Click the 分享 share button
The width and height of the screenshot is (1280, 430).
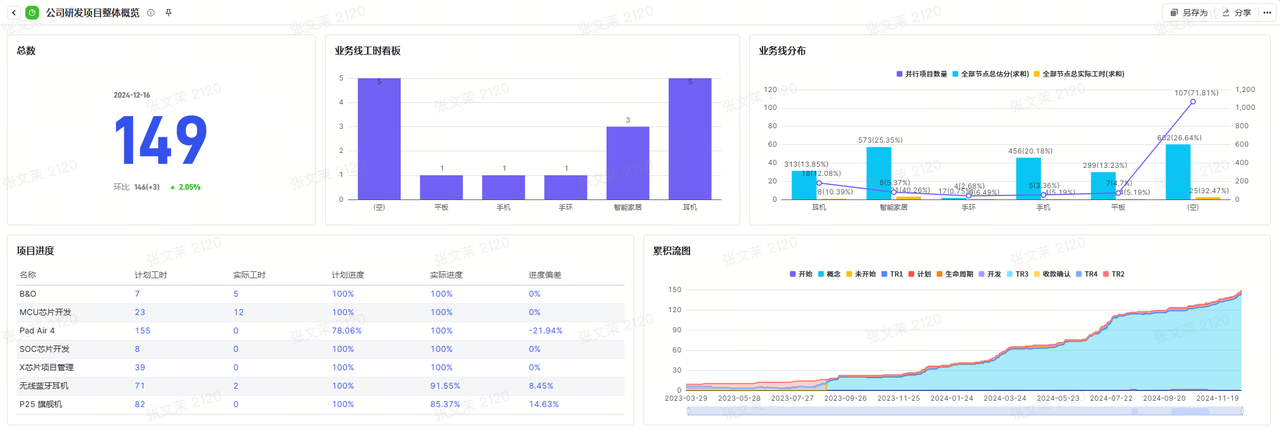tap(1236, 13)
